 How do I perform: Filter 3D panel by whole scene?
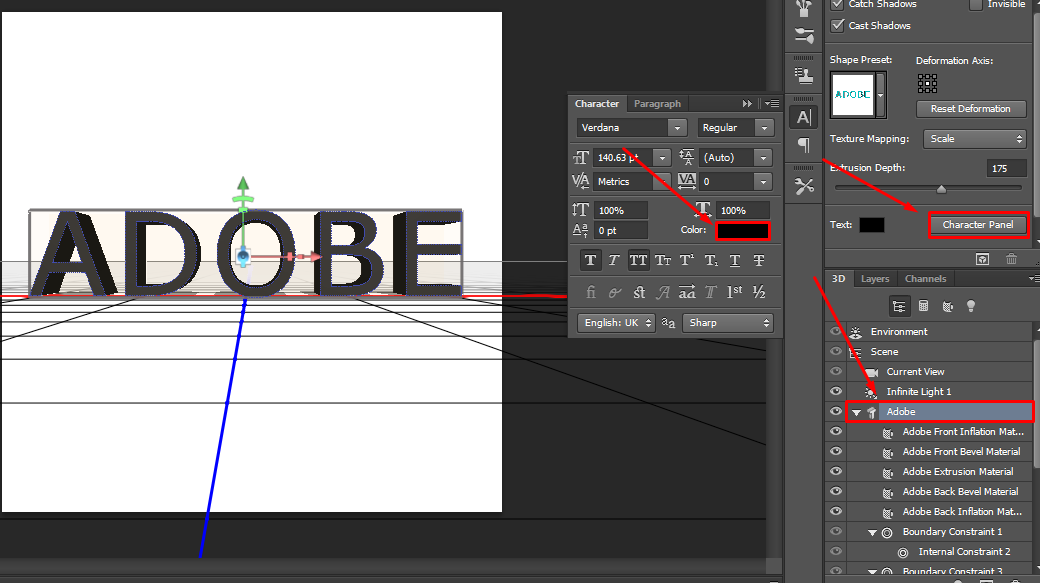pyautogui.click(x=899, y=306)
